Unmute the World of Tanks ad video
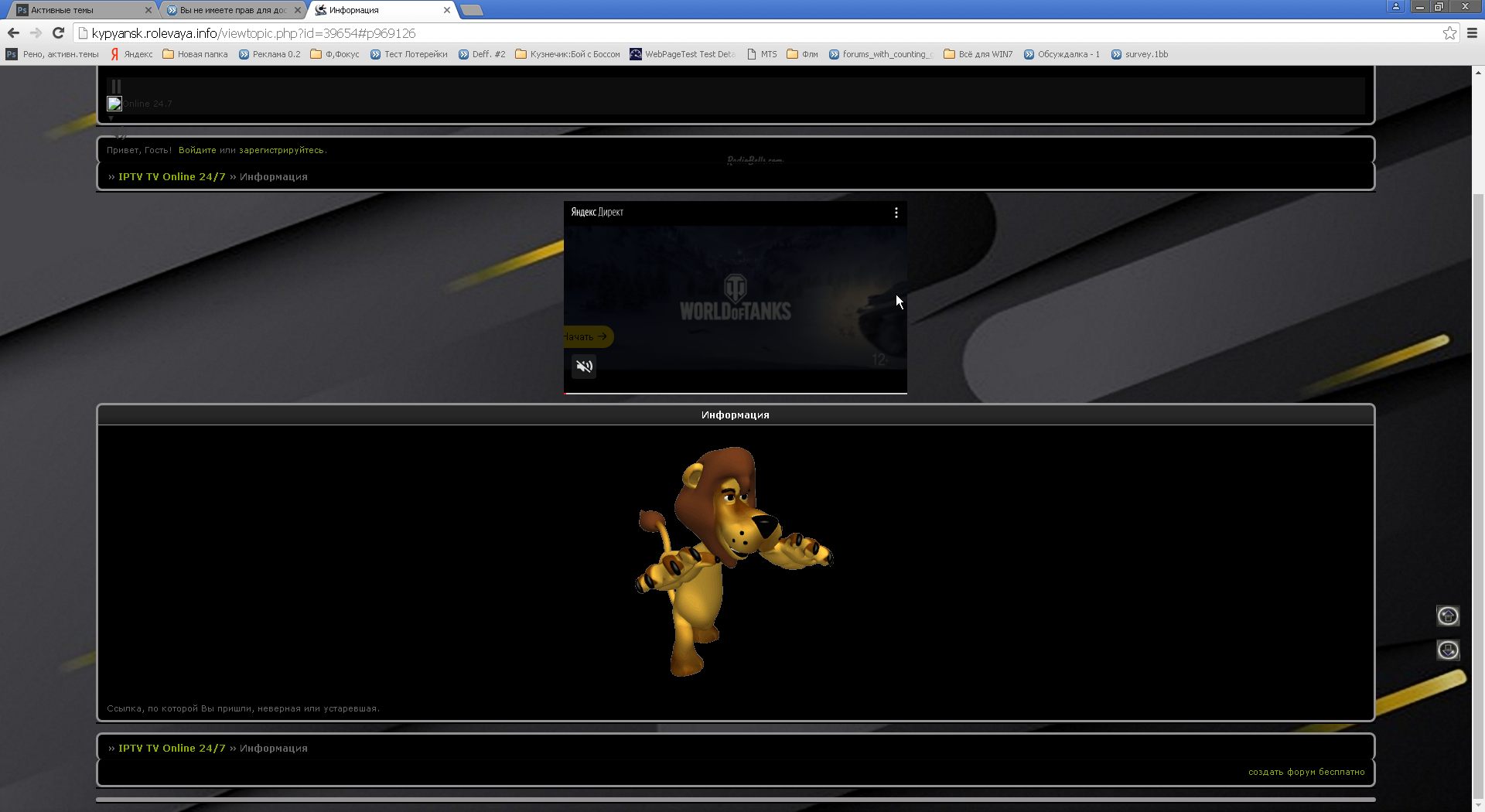 [585, 367]
